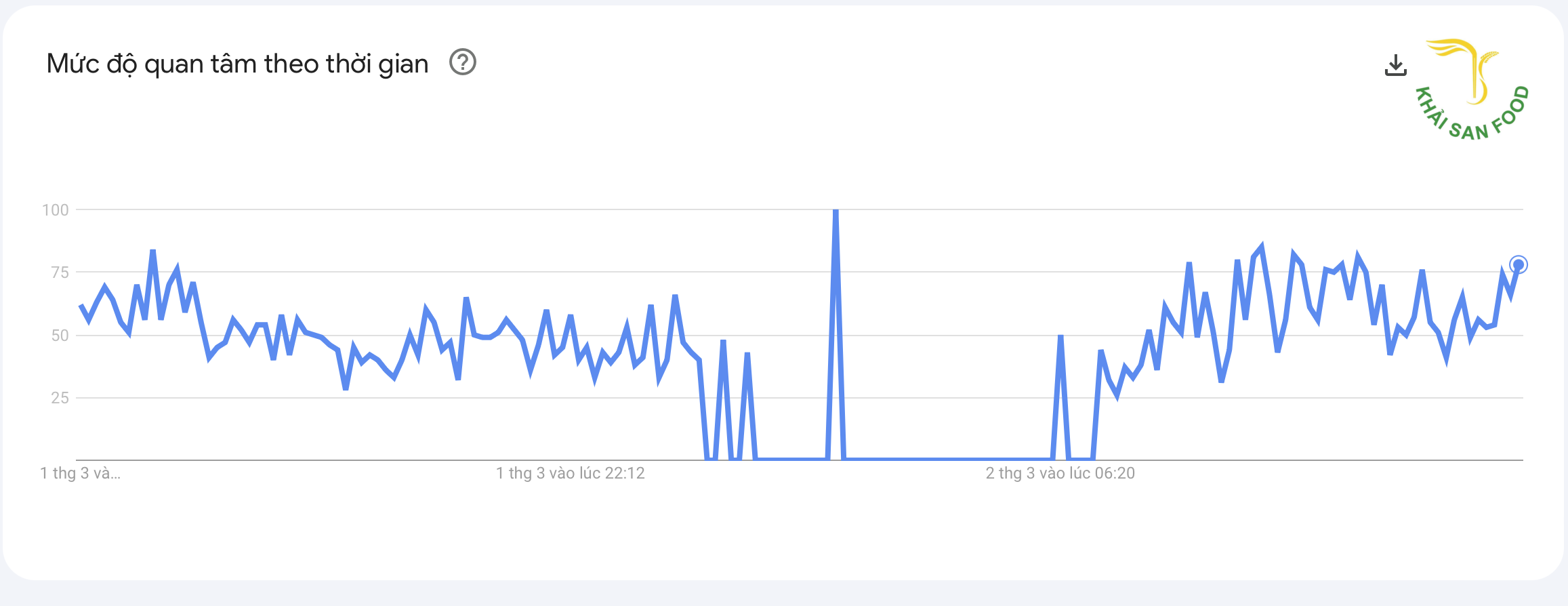Click the "1 thg 3 vào lúc 22:12" label

coord(571,473)
